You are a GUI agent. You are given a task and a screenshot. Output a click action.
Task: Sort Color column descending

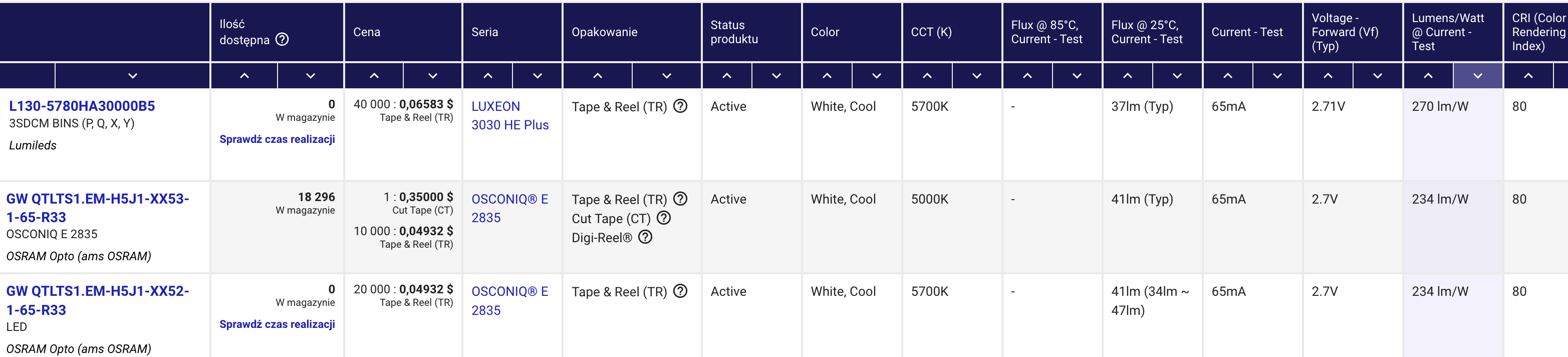point(877,76)
